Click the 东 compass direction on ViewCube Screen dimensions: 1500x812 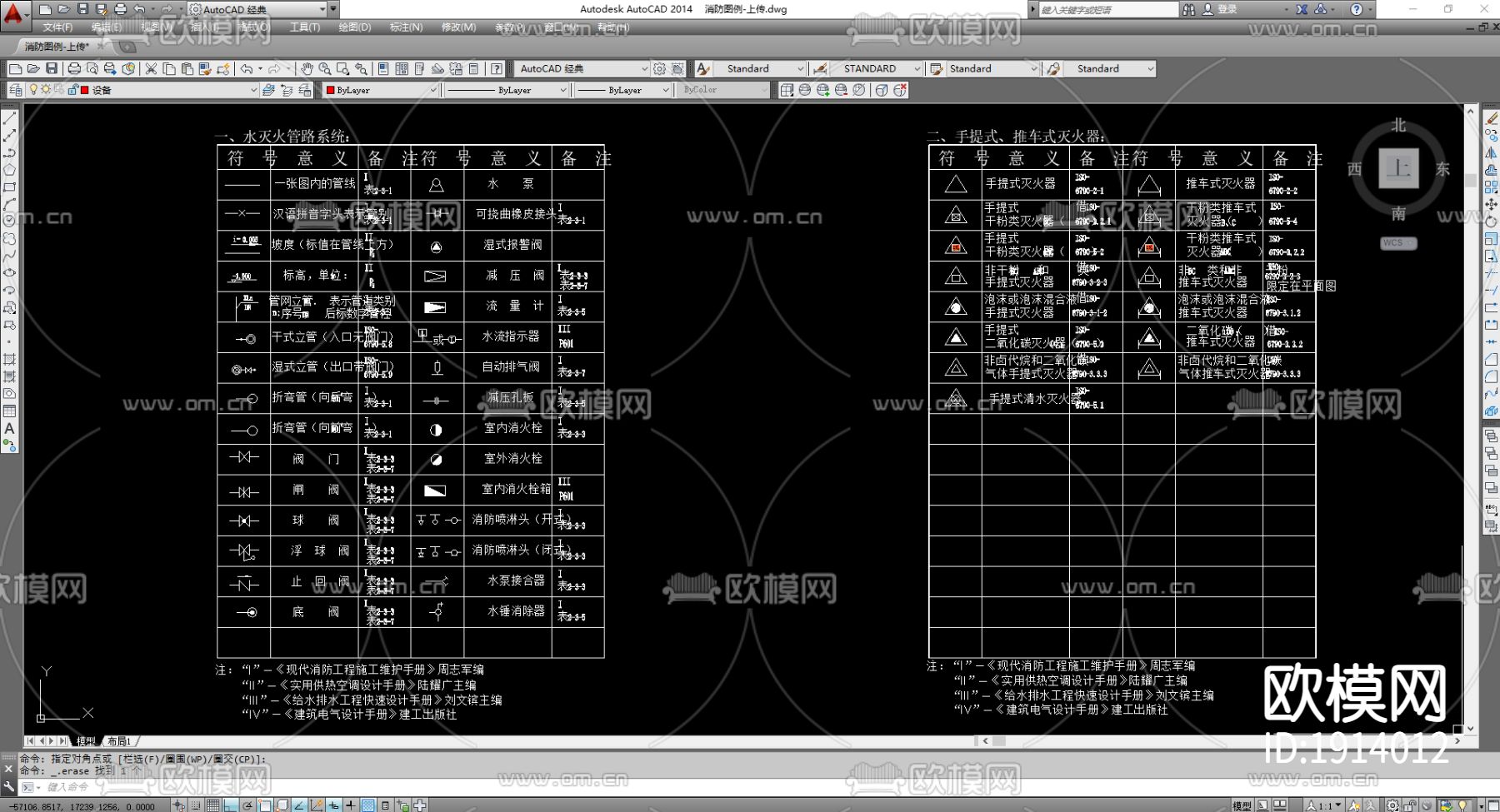(x=1442, y=168)
